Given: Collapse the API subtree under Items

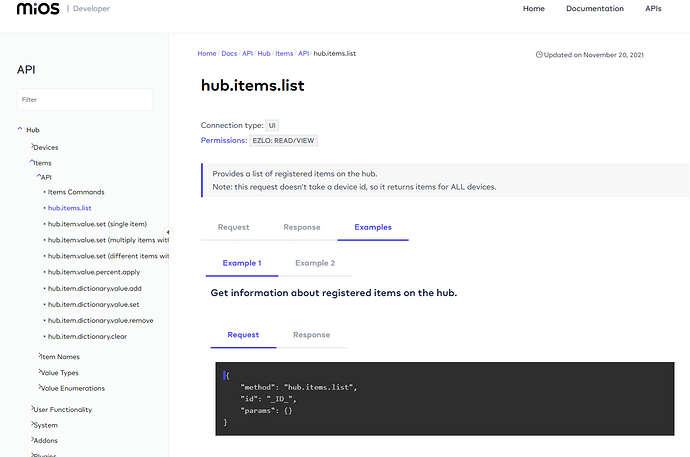Looking at the screenshot, I should (x=39, y=176).
